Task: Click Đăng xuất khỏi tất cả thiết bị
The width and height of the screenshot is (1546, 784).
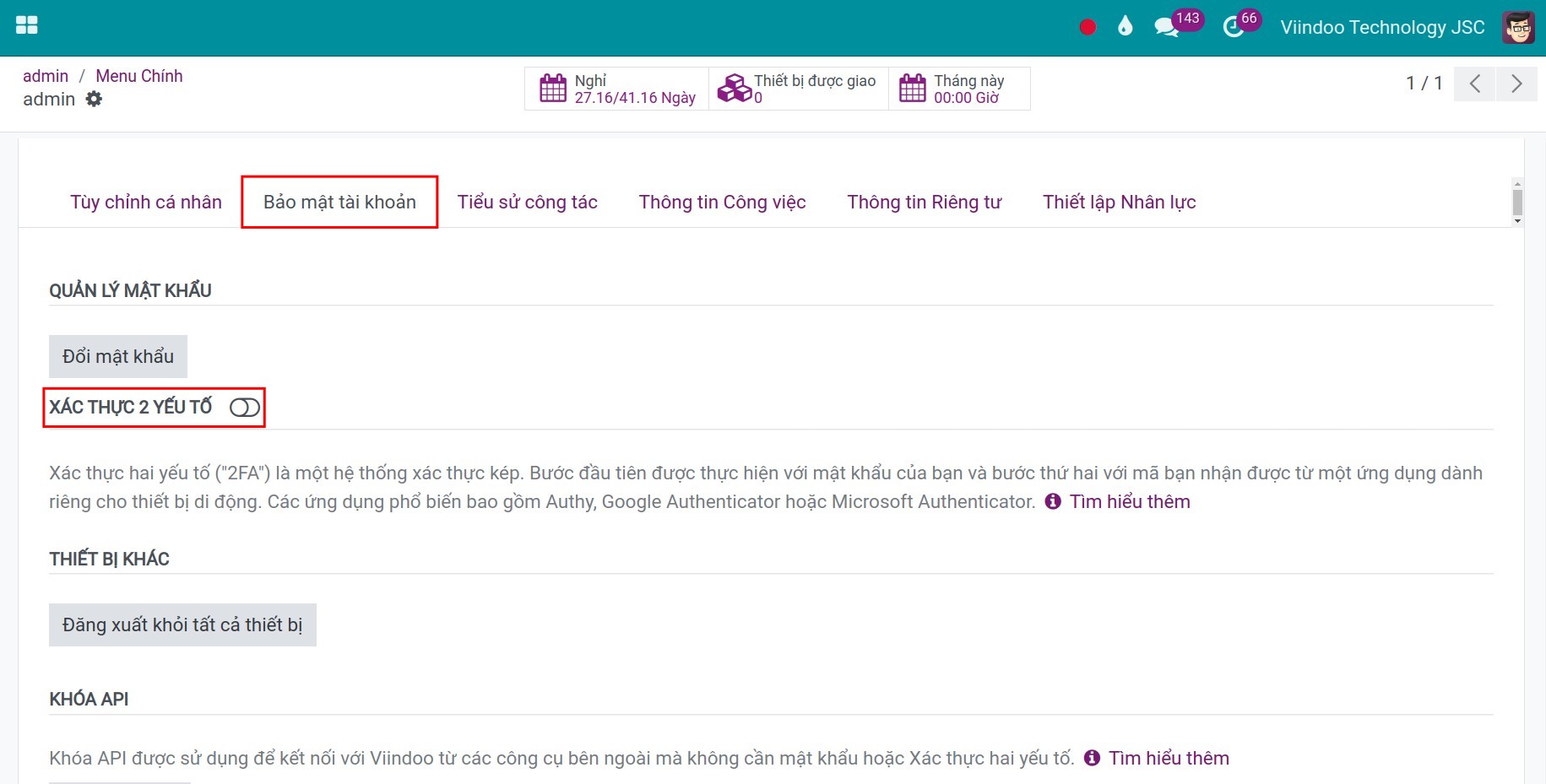Action: (x=182, y=624)
